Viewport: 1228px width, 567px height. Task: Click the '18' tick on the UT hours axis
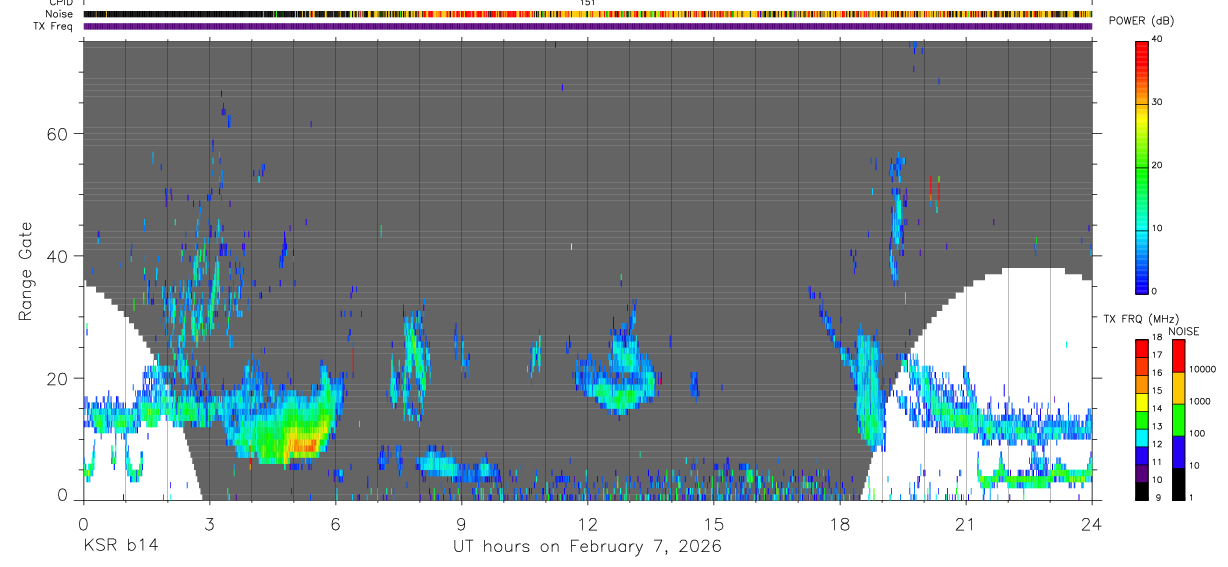point(840,523)
